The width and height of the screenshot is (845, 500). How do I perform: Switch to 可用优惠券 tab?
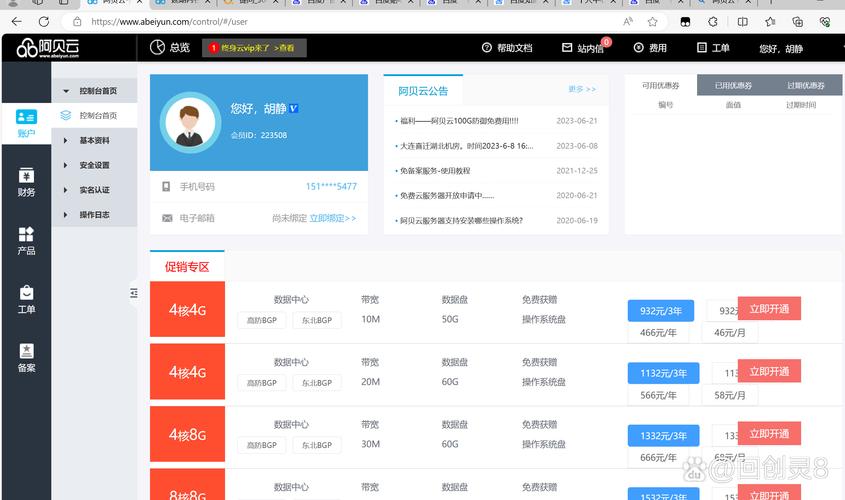tap(661, 85)
